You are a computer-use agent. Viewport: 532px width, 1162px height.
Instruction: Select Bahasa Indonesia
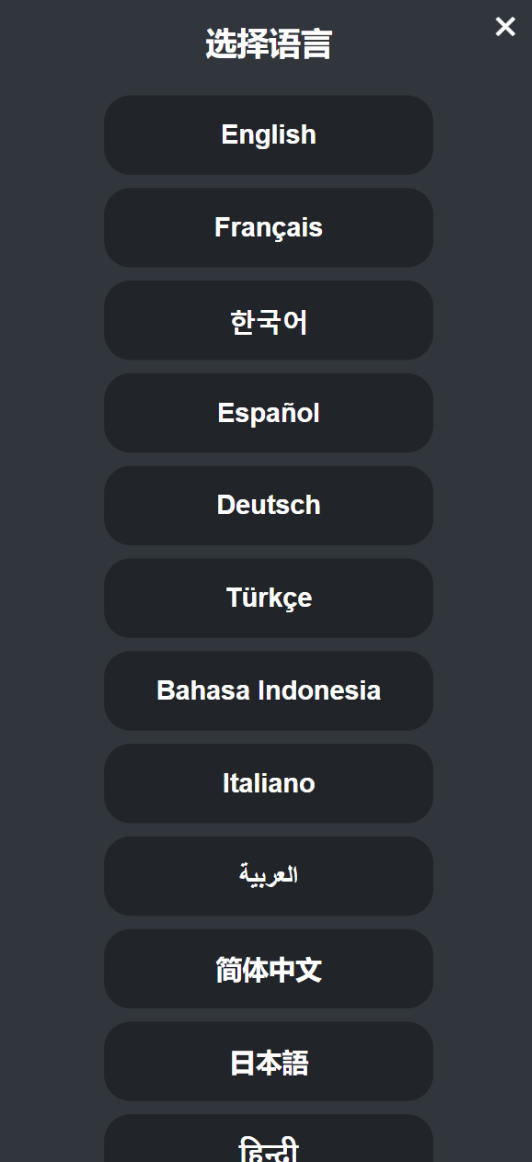(268, 691)
